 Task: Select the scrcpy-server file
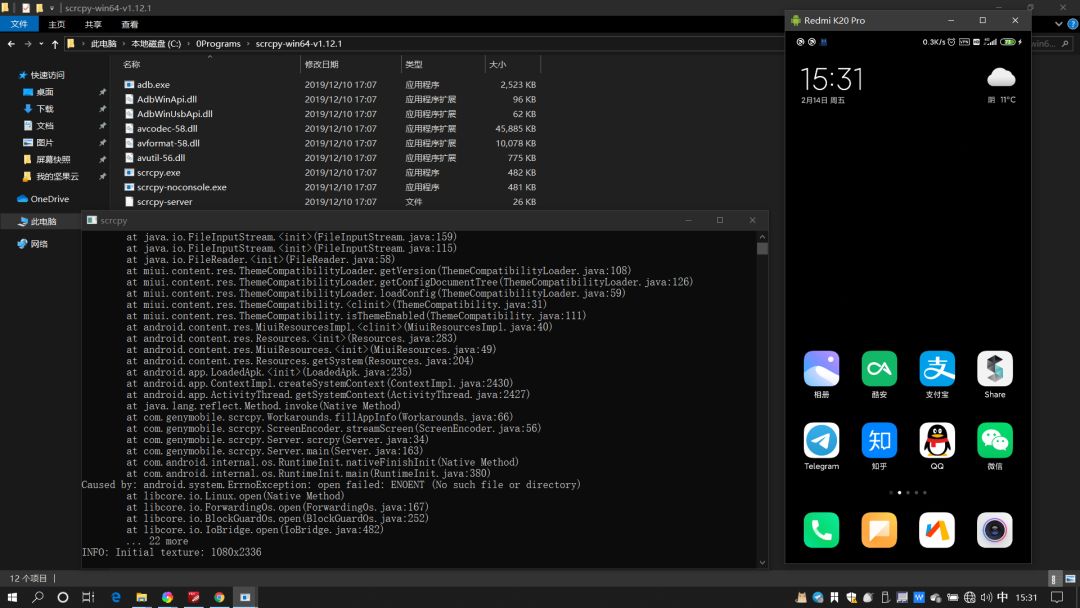(x=164, y=202)
